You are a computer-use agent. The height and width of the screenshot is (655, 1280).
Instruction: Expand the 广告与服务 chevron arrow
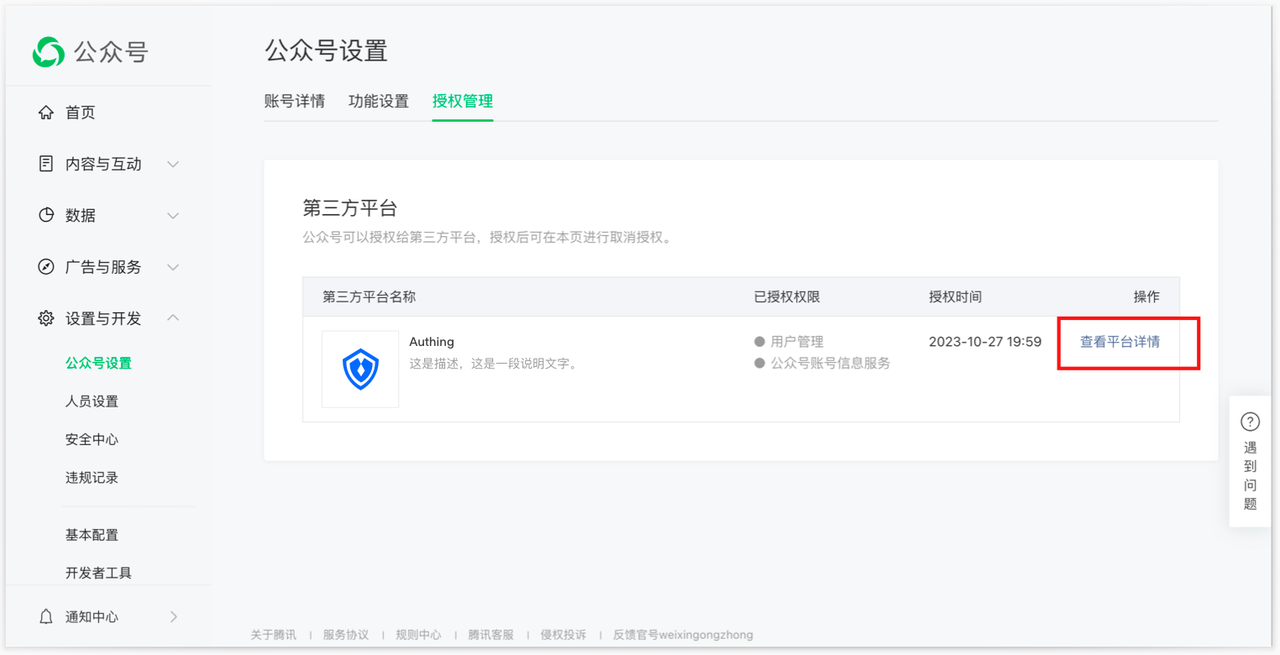coord(173,267)
